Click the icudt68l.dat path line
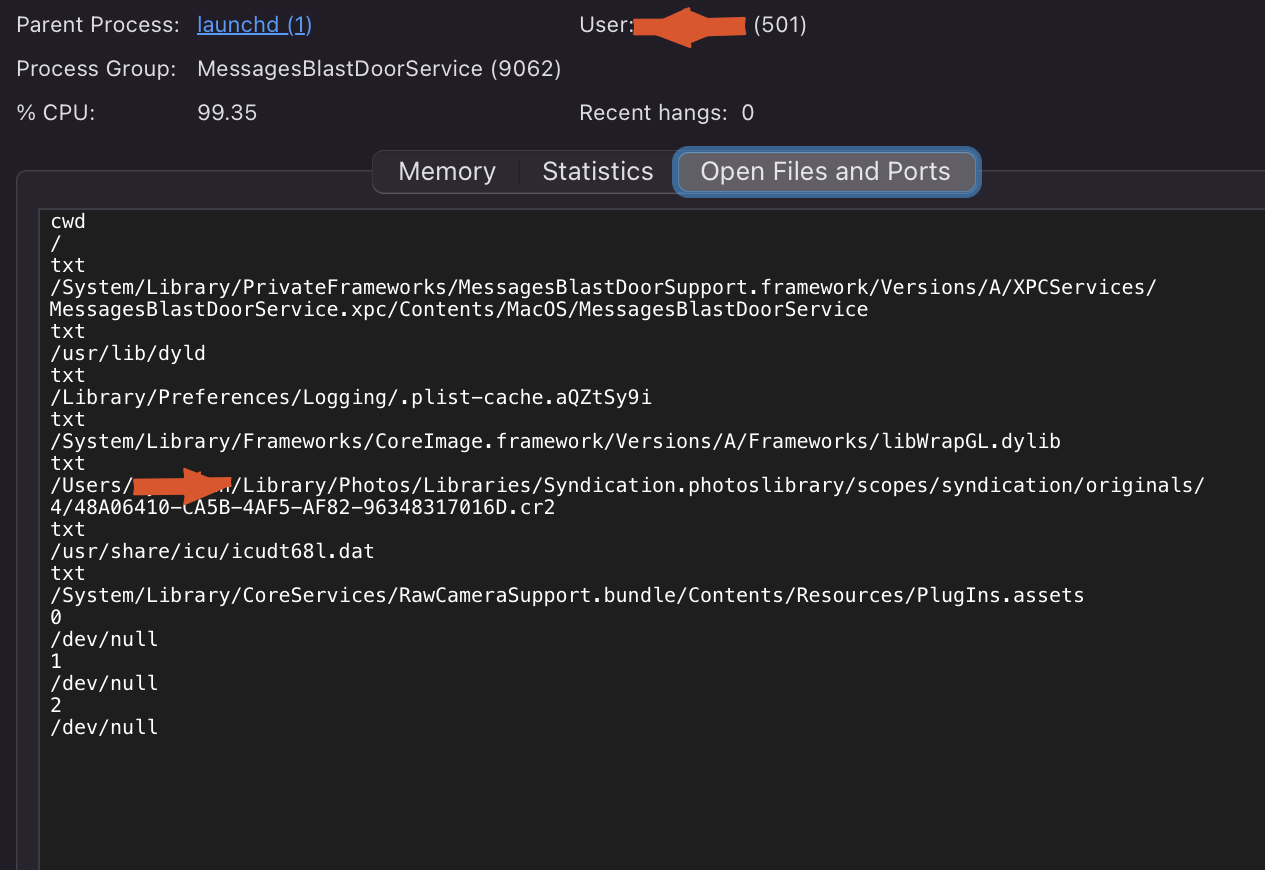 [212, 551]
